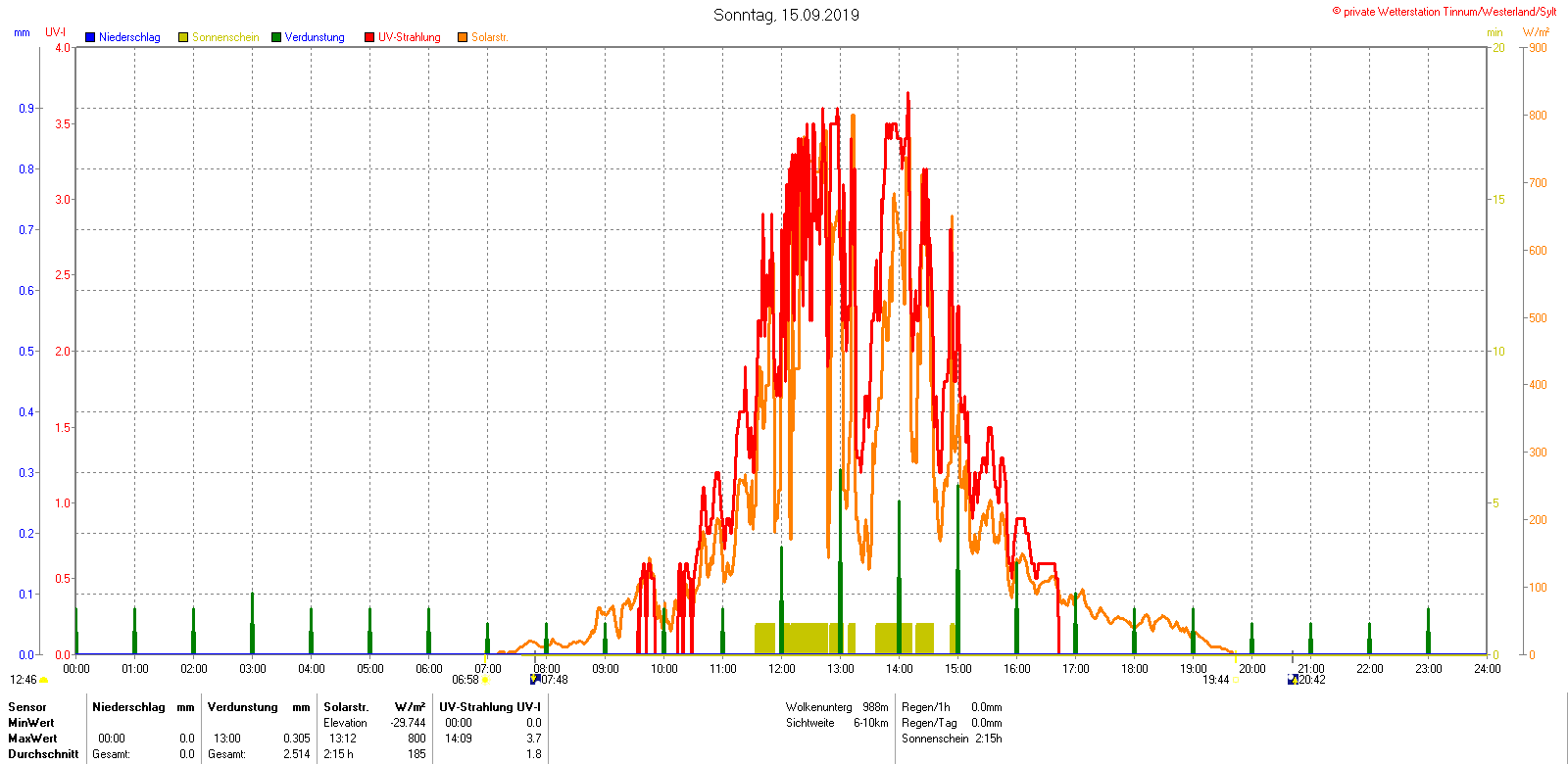The image size is (1568, 764).
Task: Click the Niederschlag legend label
Action: click(129, 37)
